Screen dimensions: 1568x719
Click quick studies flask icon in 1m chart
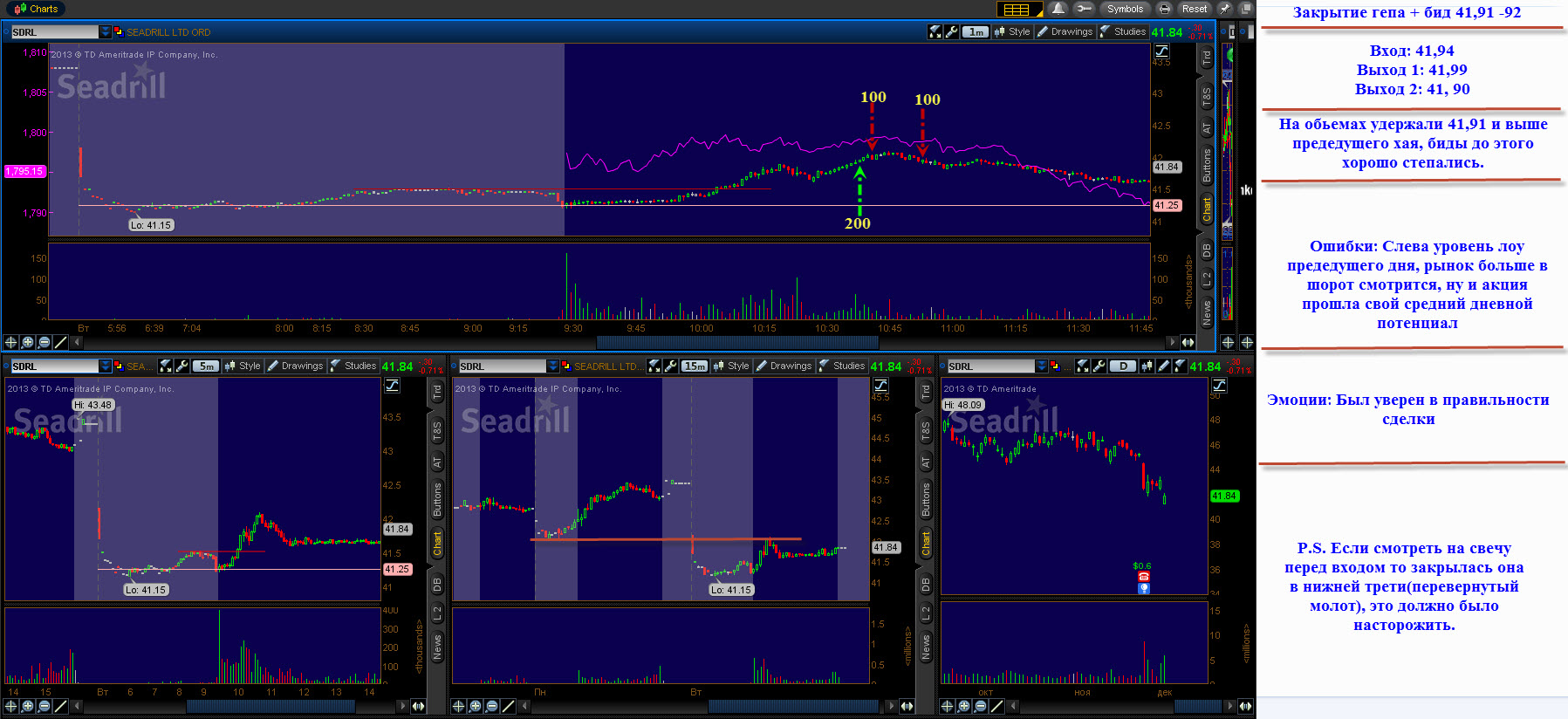(x=935, y=32)
